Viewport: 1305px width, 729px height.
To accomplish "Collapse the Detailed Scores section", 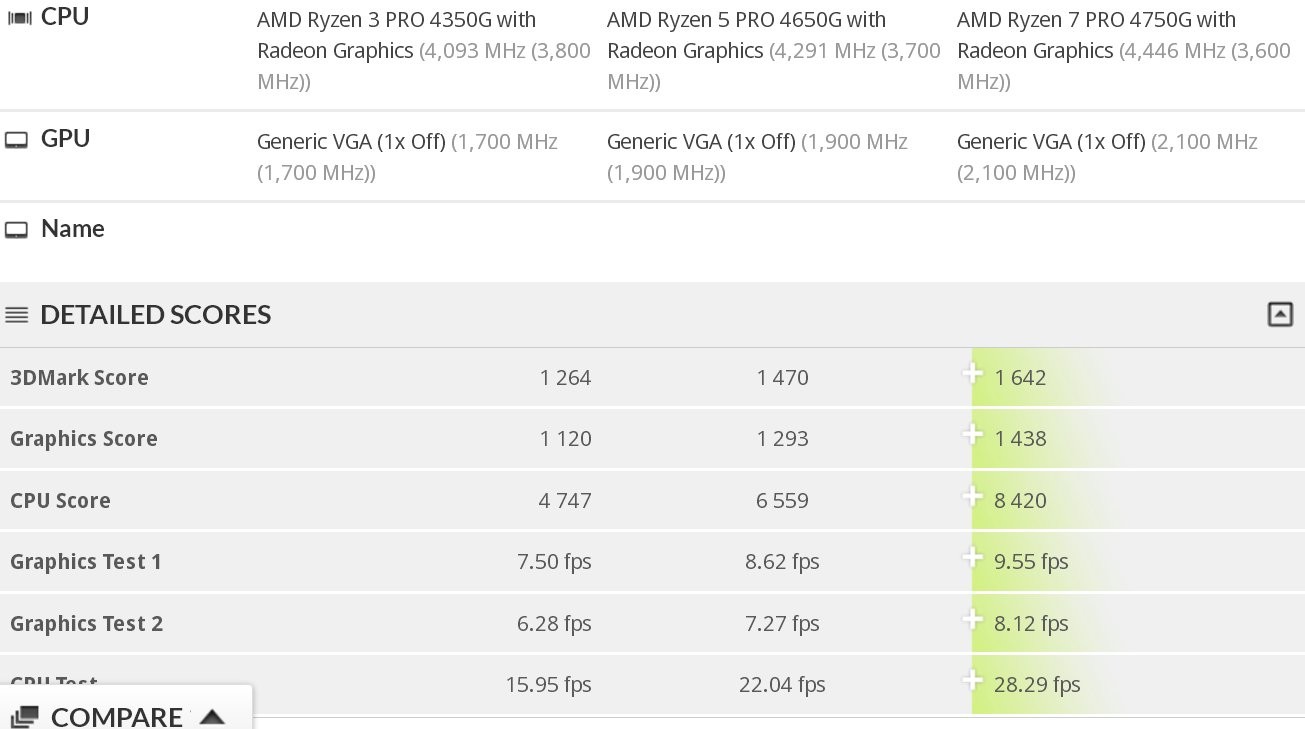I will click(x=1279, y=315).
